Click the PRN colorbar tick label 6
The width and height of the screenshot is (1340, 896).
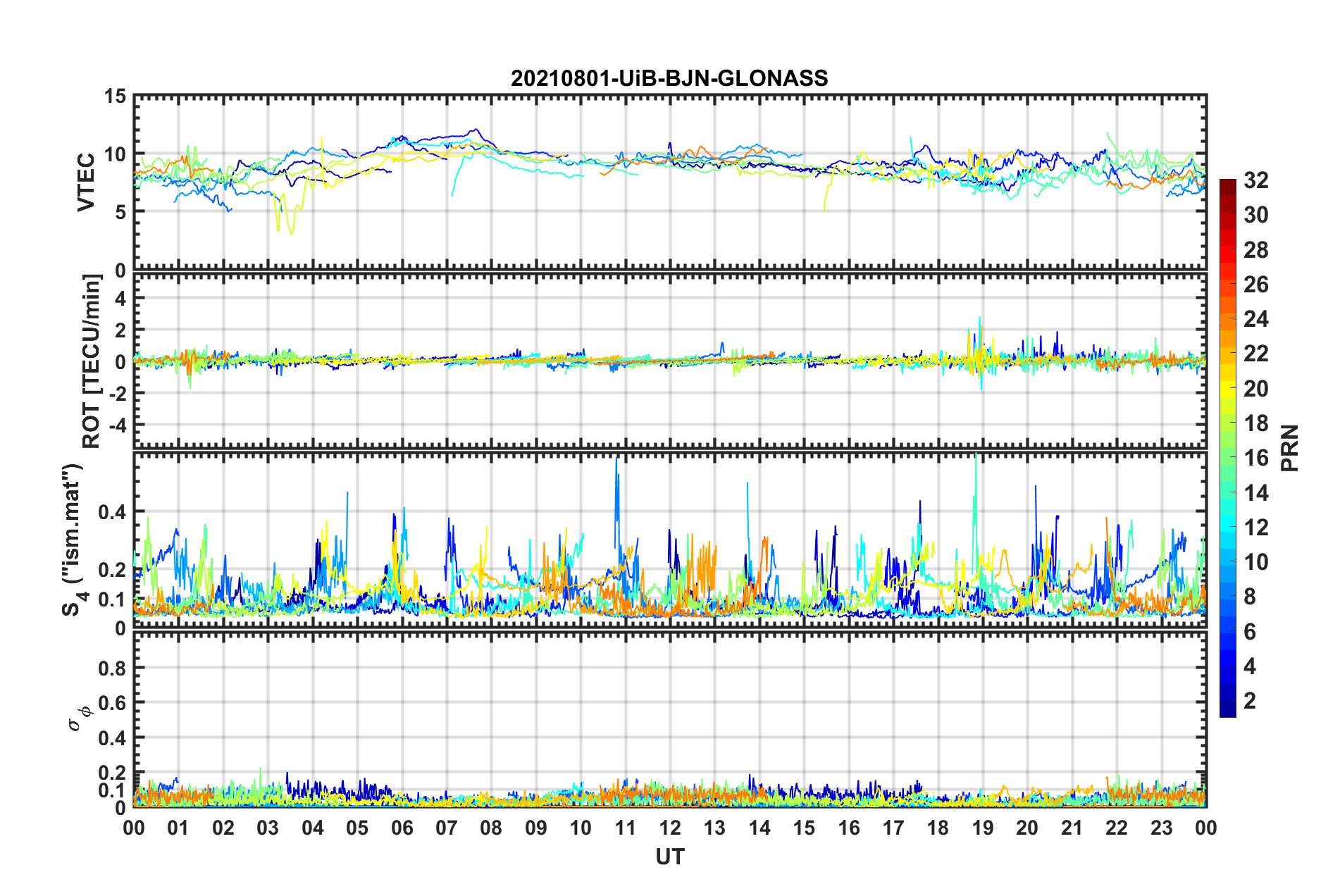tap(1250, 632)
